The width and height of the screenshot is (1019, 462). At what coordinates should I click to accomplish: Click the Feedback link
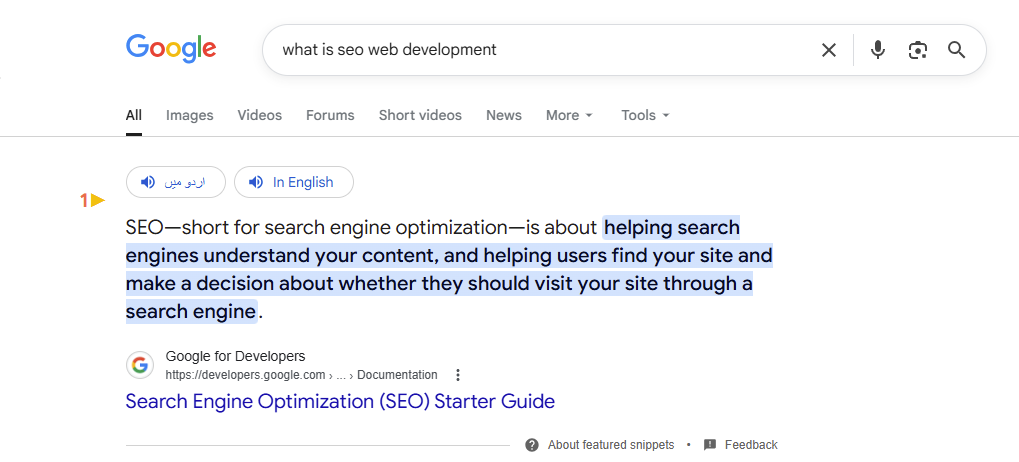coord(751,445)
